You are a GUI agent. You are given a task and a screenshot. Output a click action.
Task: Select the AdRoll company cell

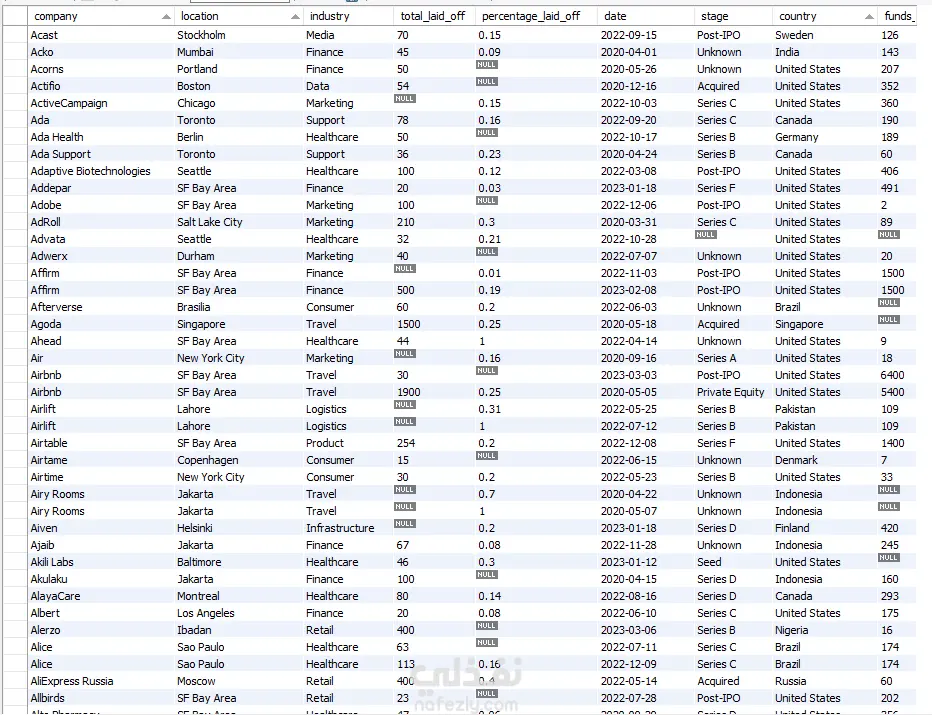coord(100,222)
